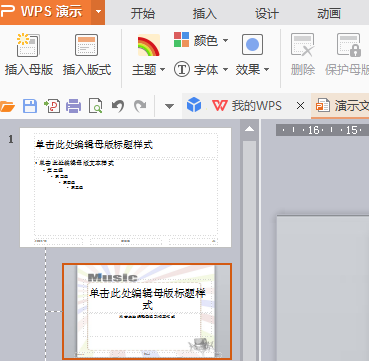The width and height of the screenshot is (369, 361).
Task: Expand the 主题 theme dropdown arrow
Action: pyautogui.click(x=162, y=70)
